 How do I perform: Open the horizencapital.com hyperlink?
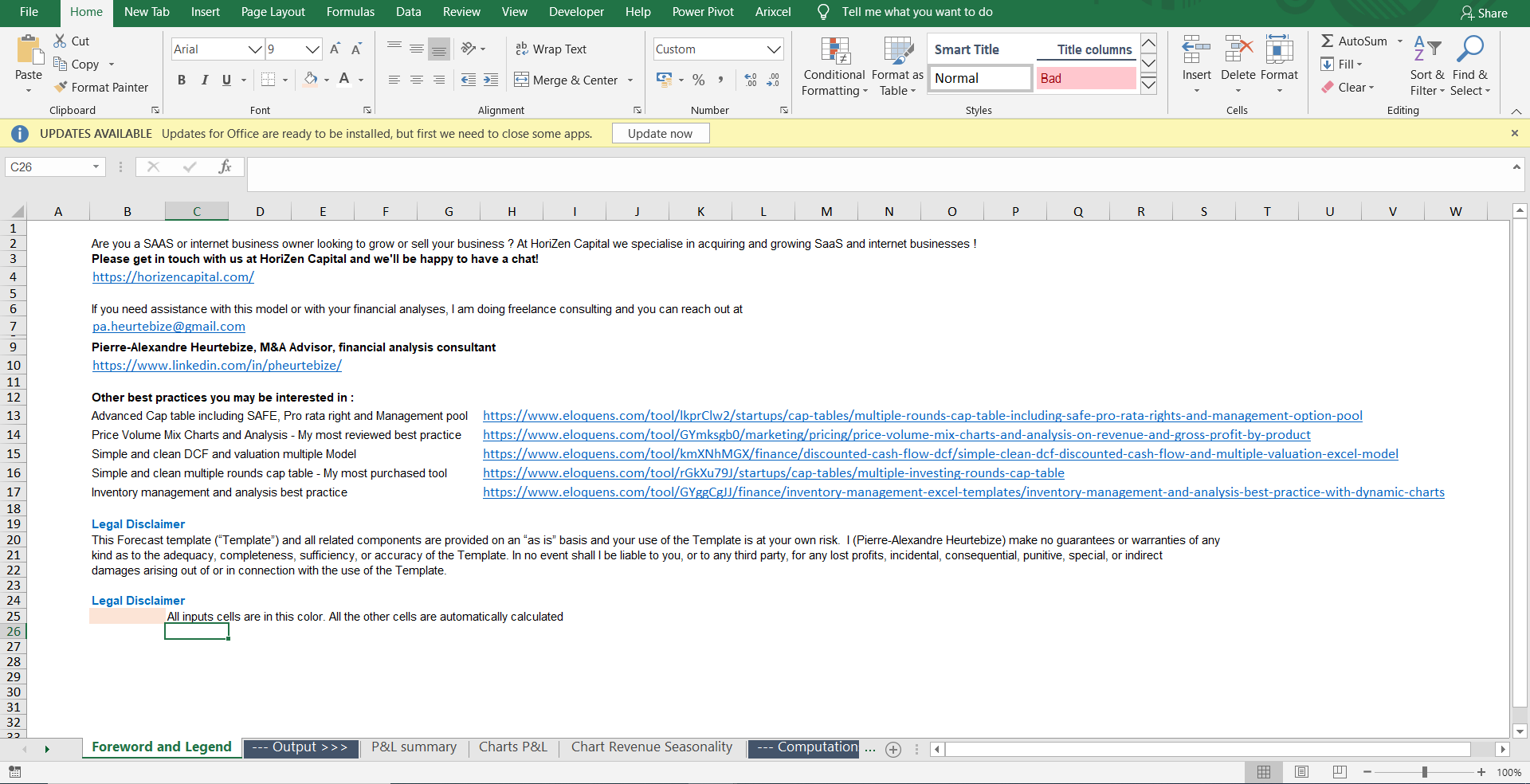point(173,277)
